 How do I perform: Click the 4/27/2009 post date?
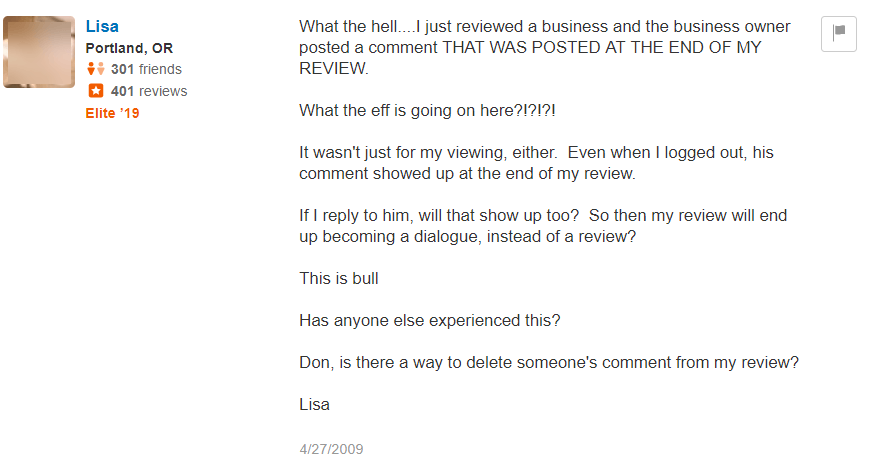[331, 449]
